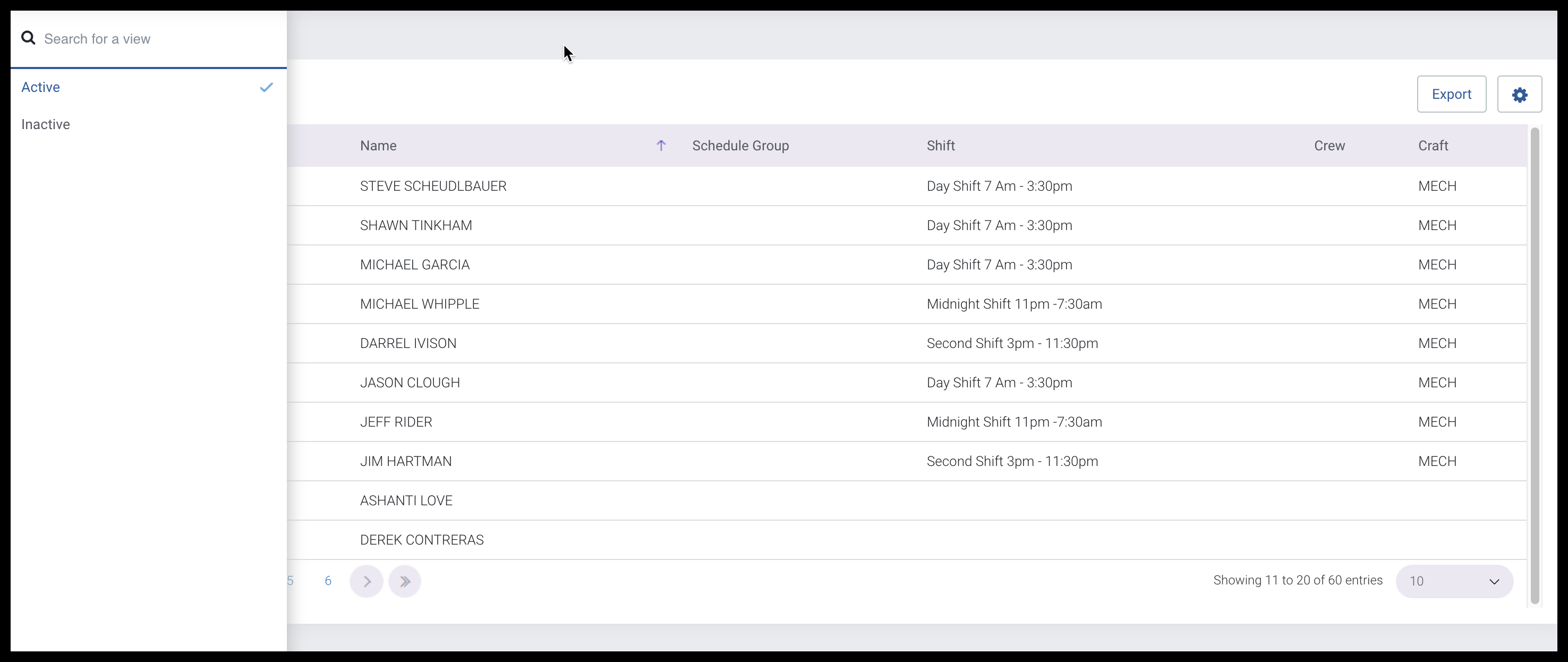This screenshot has height=662, width=1568.
Task: Click the dropdown chevron beside 10
Action: pyautogui.click(x=1494, y=581)
